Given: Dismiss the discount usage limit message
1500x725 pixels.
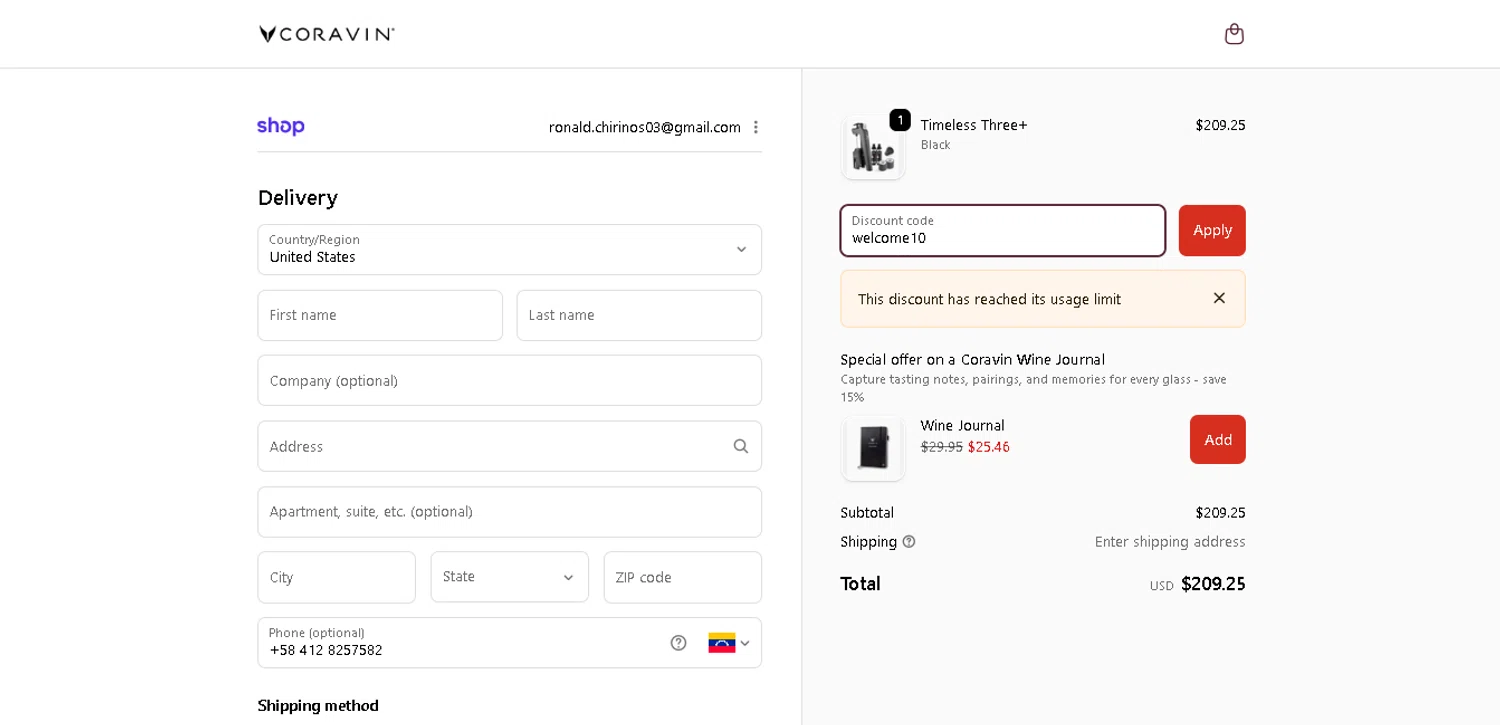Looking at the screenshot, I should point(1219,298).
